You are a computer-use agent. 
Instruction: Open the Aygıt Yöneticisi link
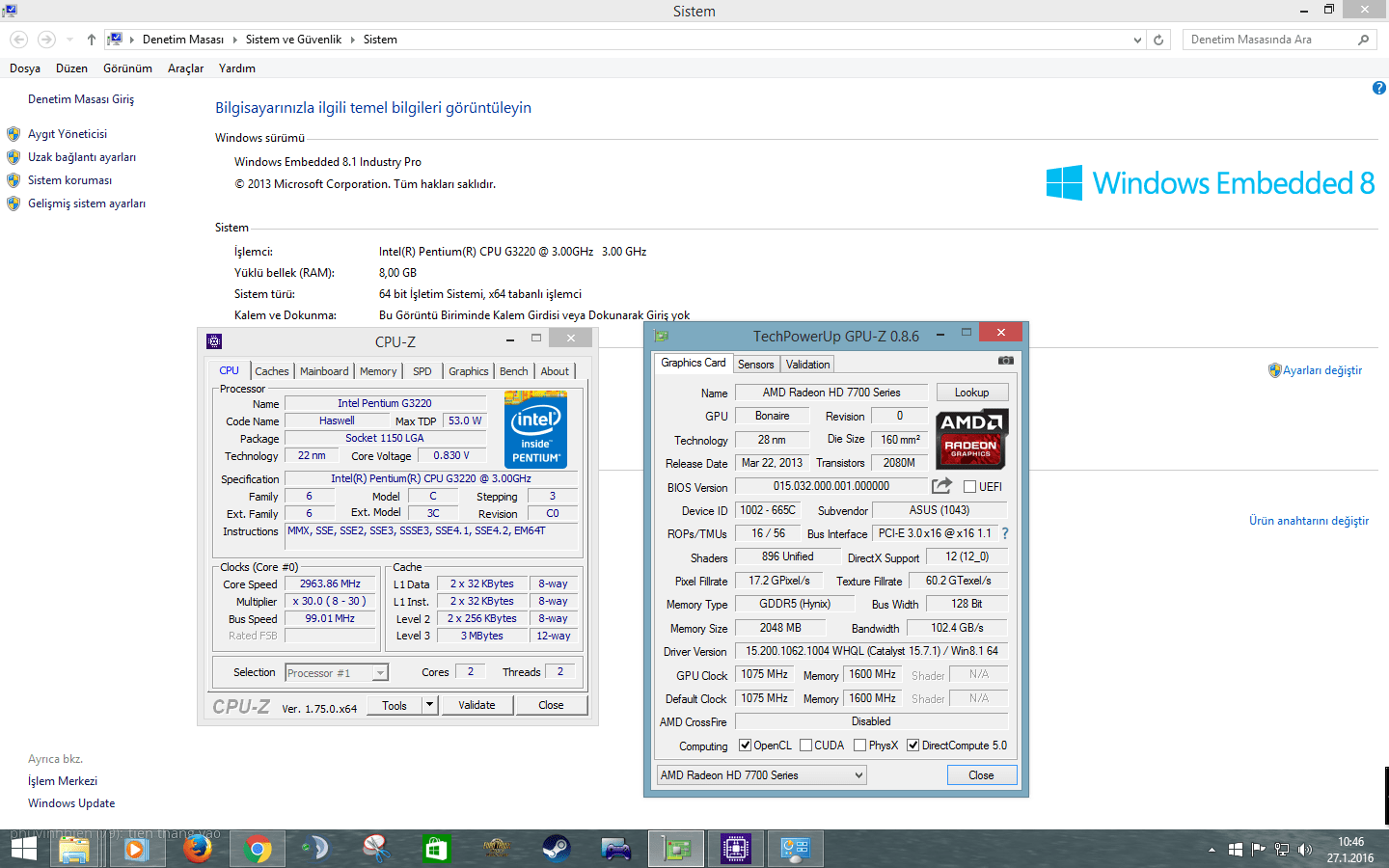[68, 134]
